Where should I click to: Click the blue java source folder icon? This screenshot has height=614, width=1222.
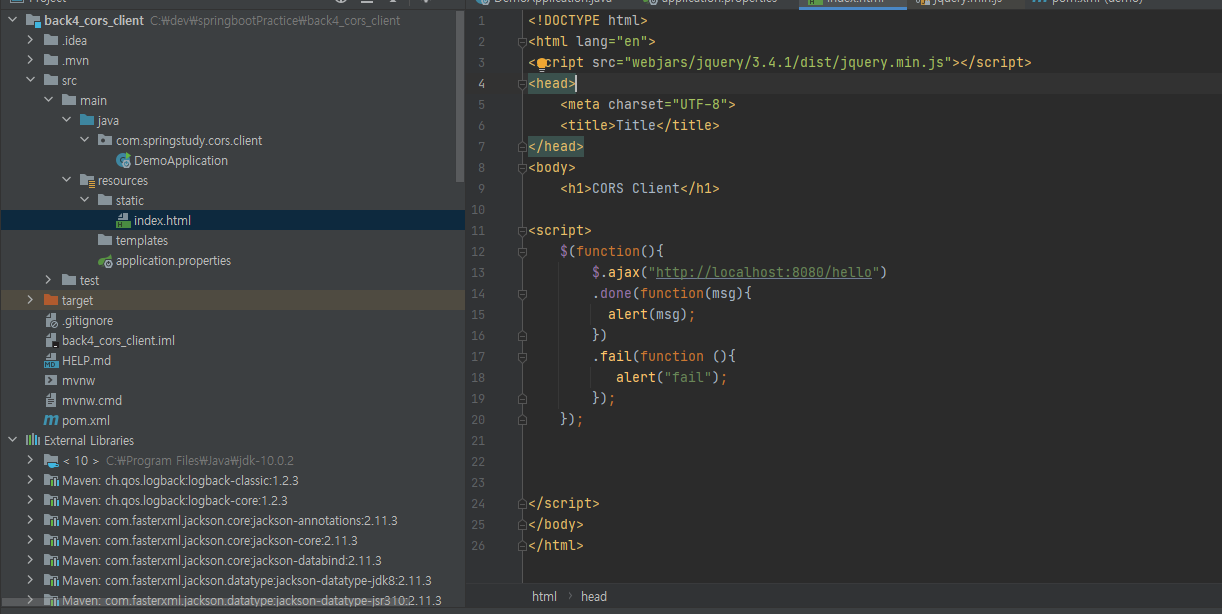coord(87,120)
